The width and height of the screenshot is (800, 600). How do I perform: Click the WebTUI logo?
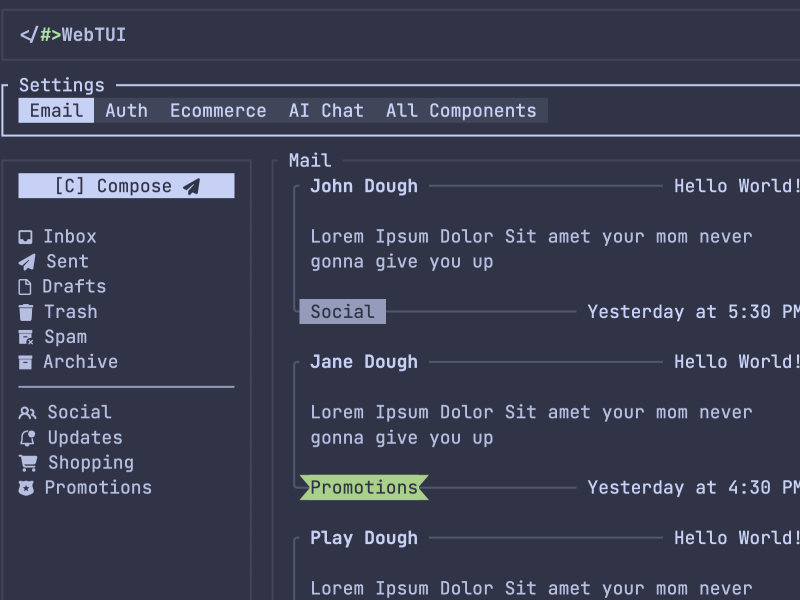tap(72, 35)
